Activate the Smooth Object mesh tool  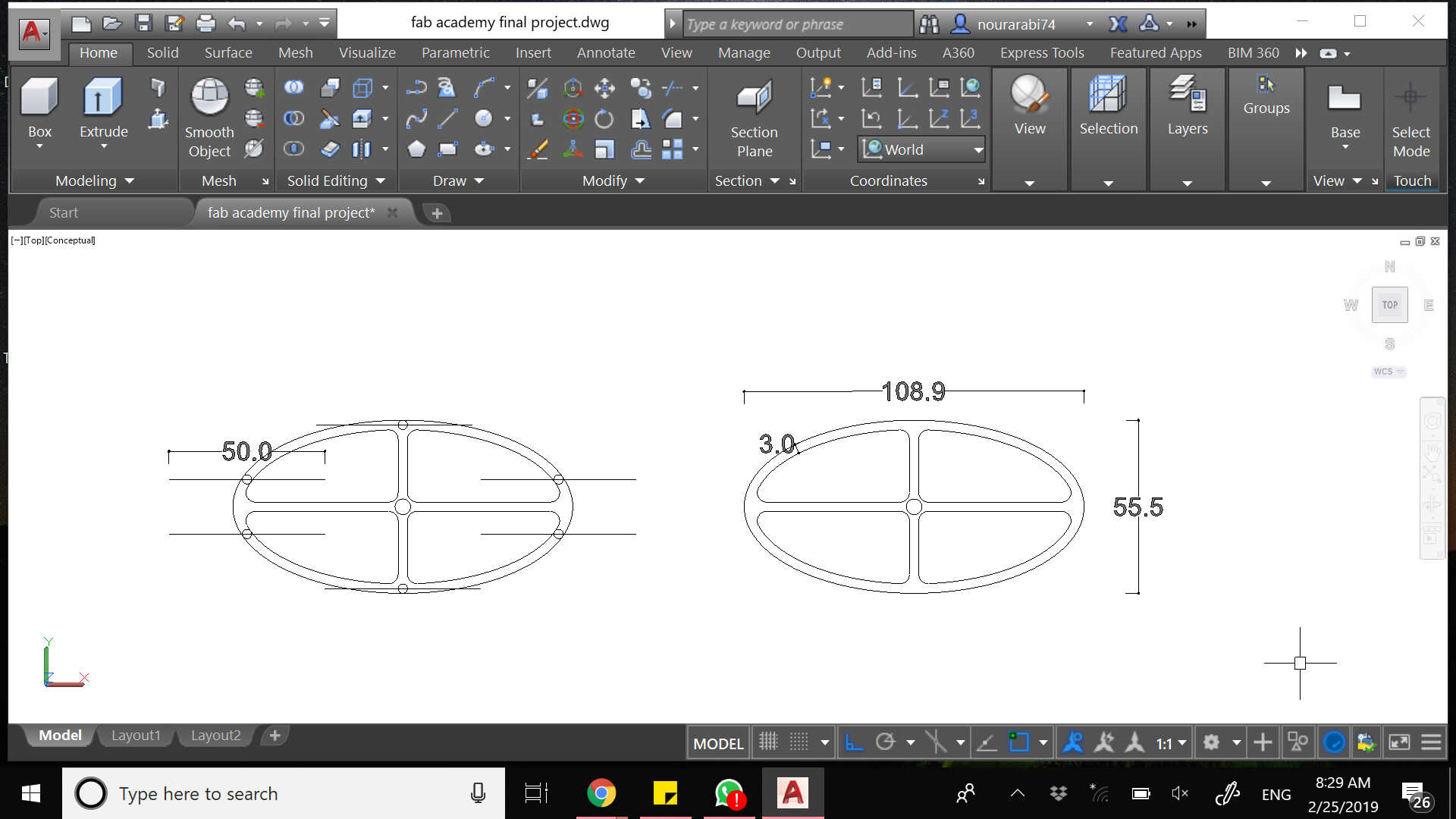[209, 99]
